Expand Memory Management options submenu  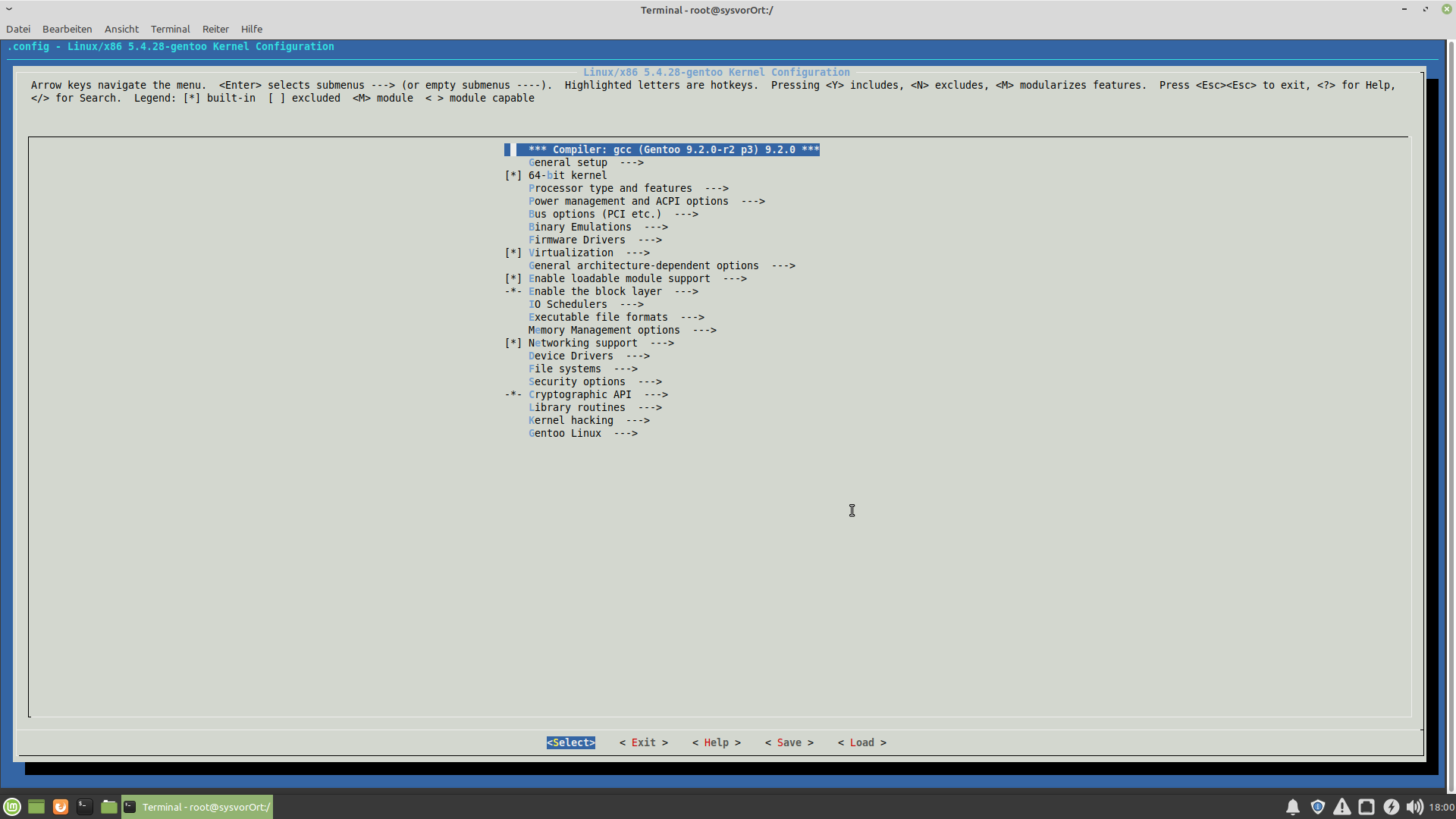(x=622, y=330)
